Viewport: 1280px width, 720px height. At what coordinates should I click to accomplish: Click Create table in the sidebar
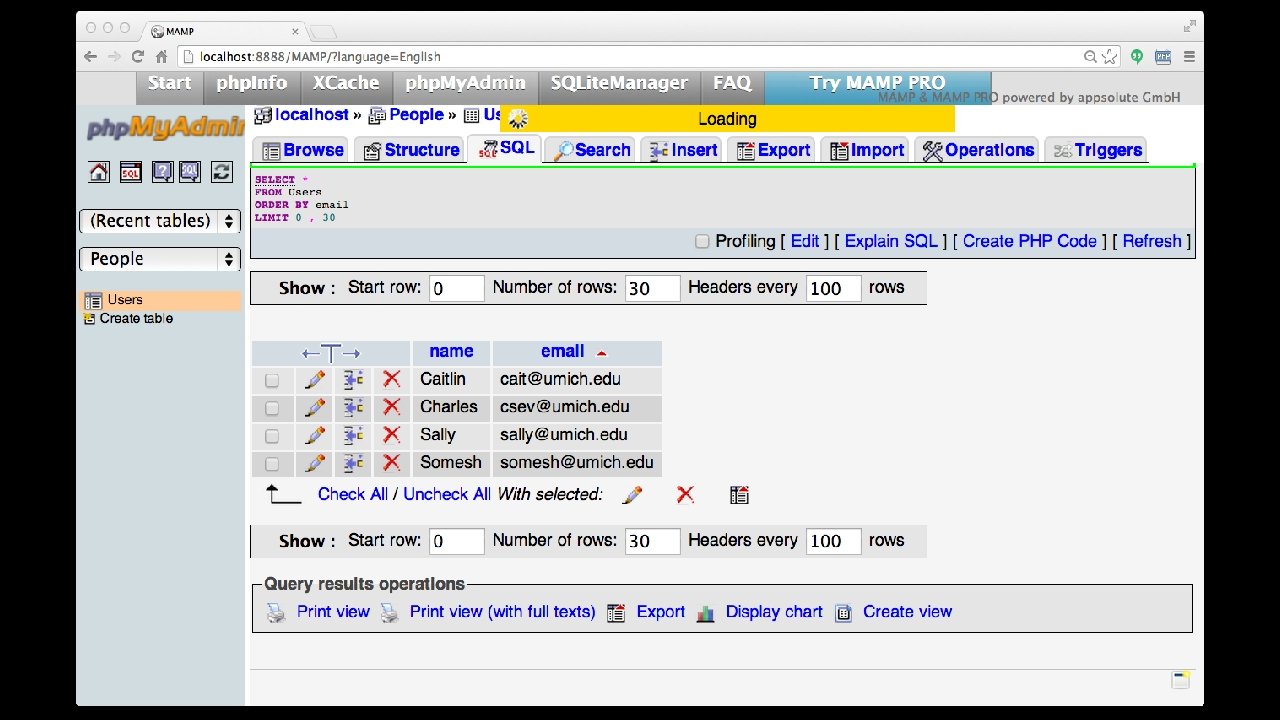[136, 319]
